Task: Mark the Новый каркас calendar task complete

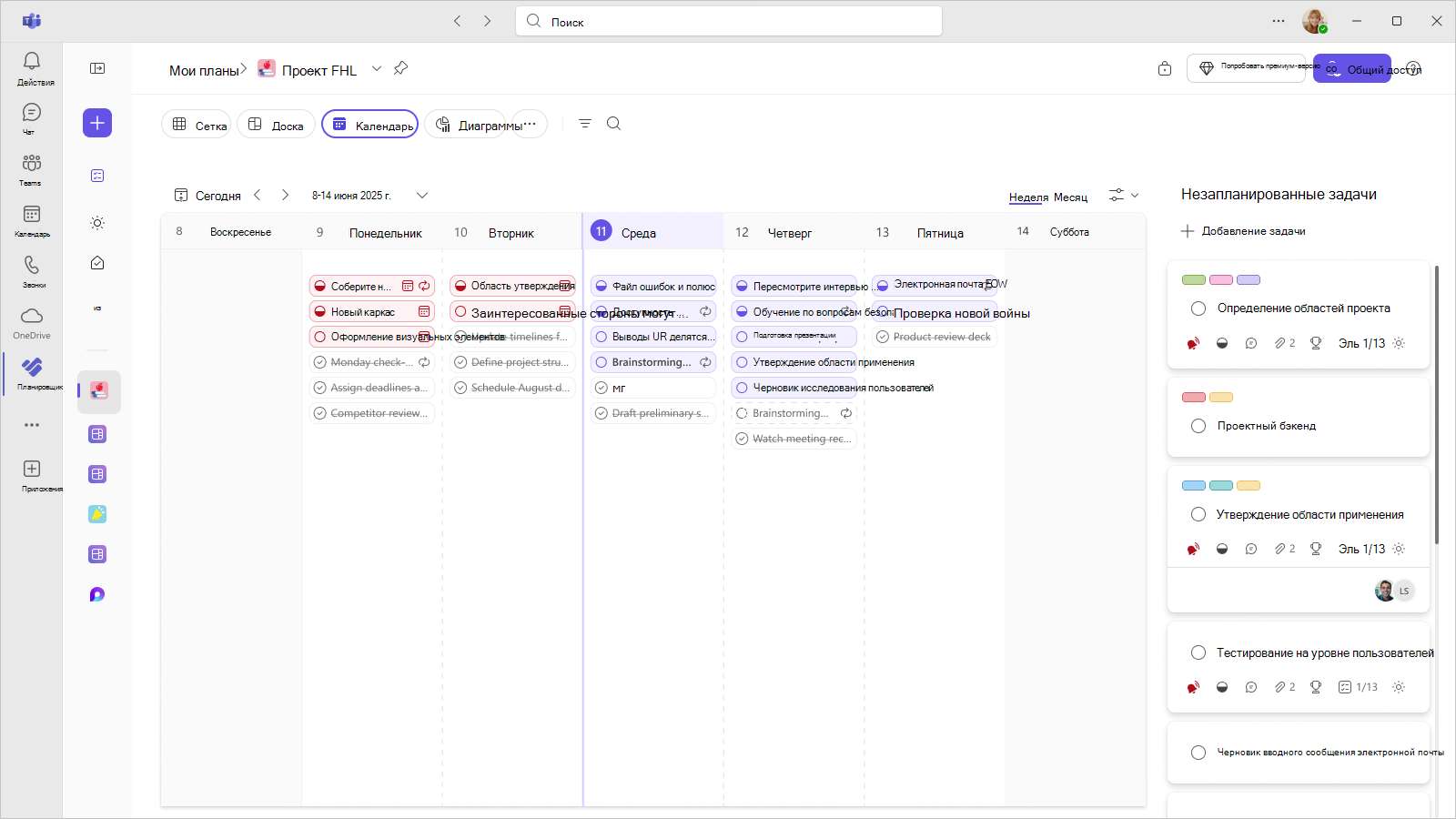Action: click(x=320, y=312)
